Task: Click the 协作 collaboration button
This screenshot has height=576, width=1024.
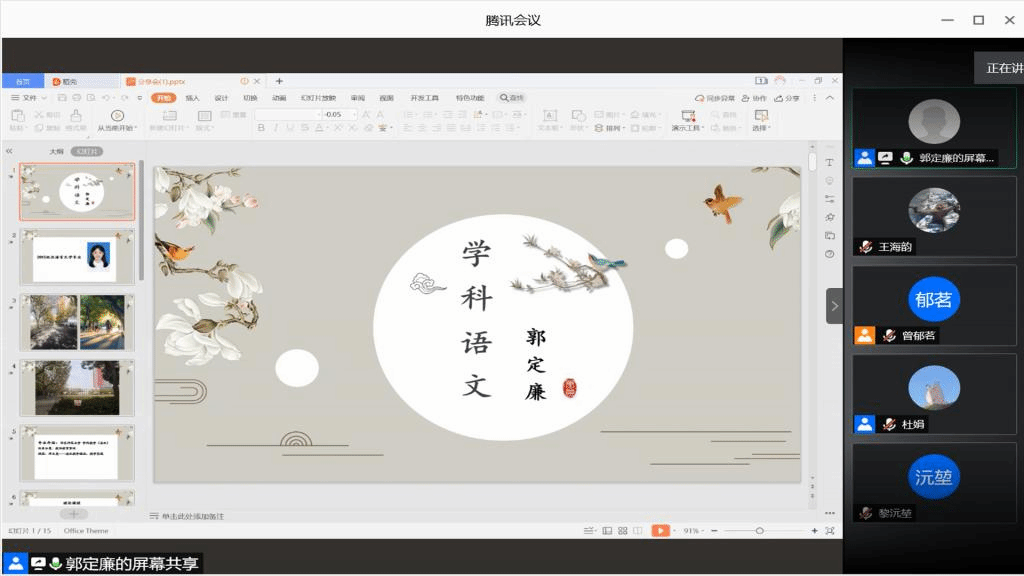Action: point(755,98)
